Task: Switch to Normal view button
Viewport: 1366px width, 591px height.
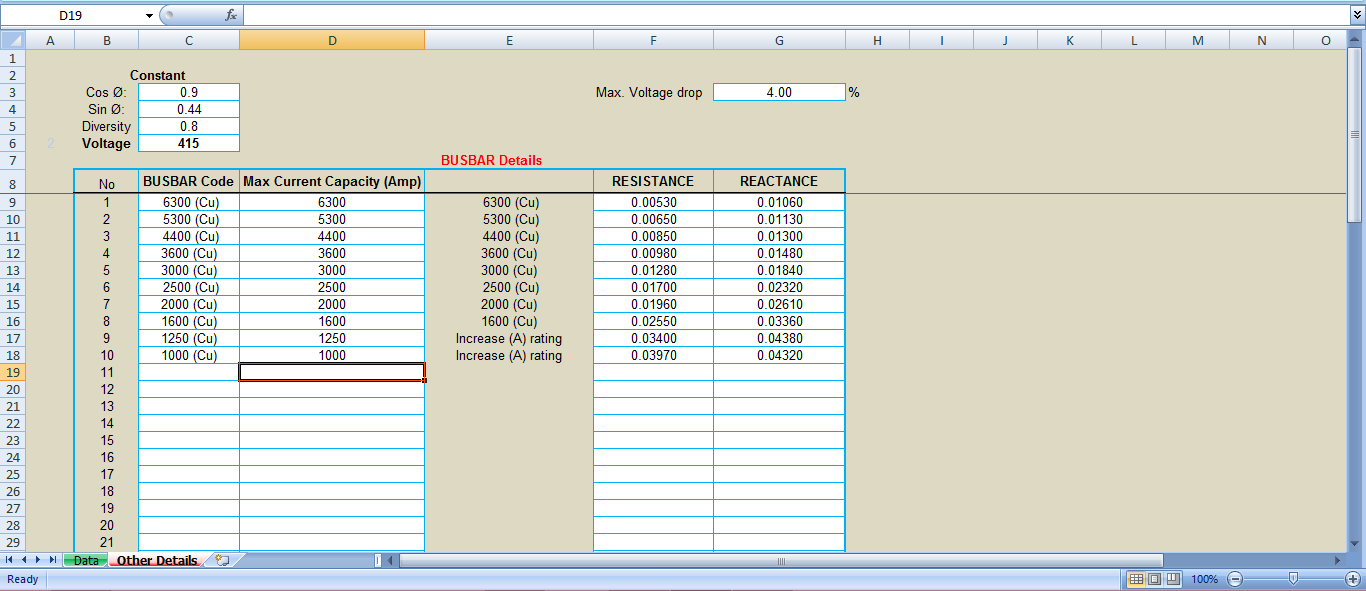Action: [1136, 579]
